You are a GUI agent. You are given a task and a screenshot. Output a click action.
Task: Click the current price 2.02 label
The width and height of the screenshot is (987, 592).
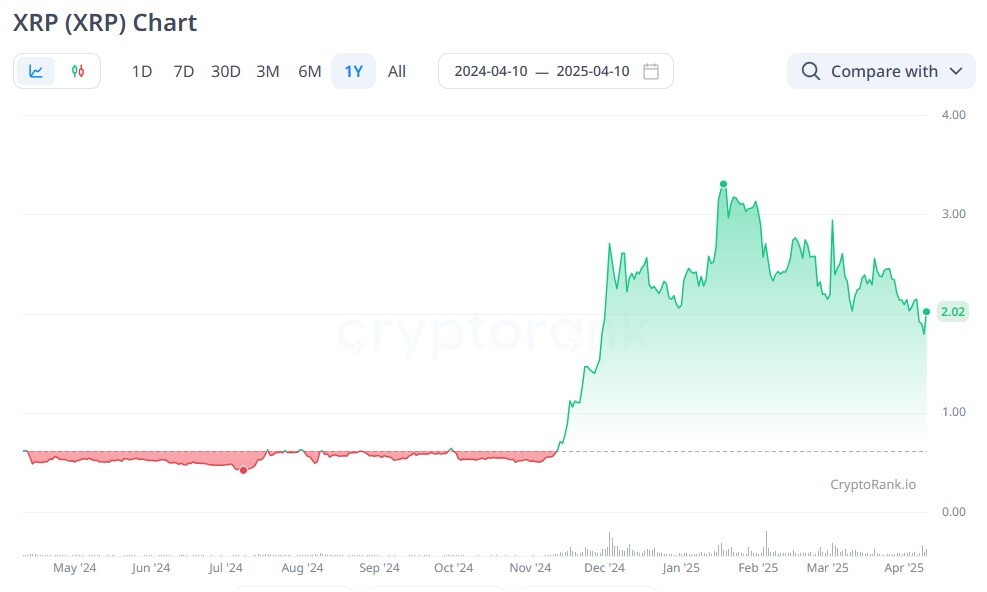(952, 312)
